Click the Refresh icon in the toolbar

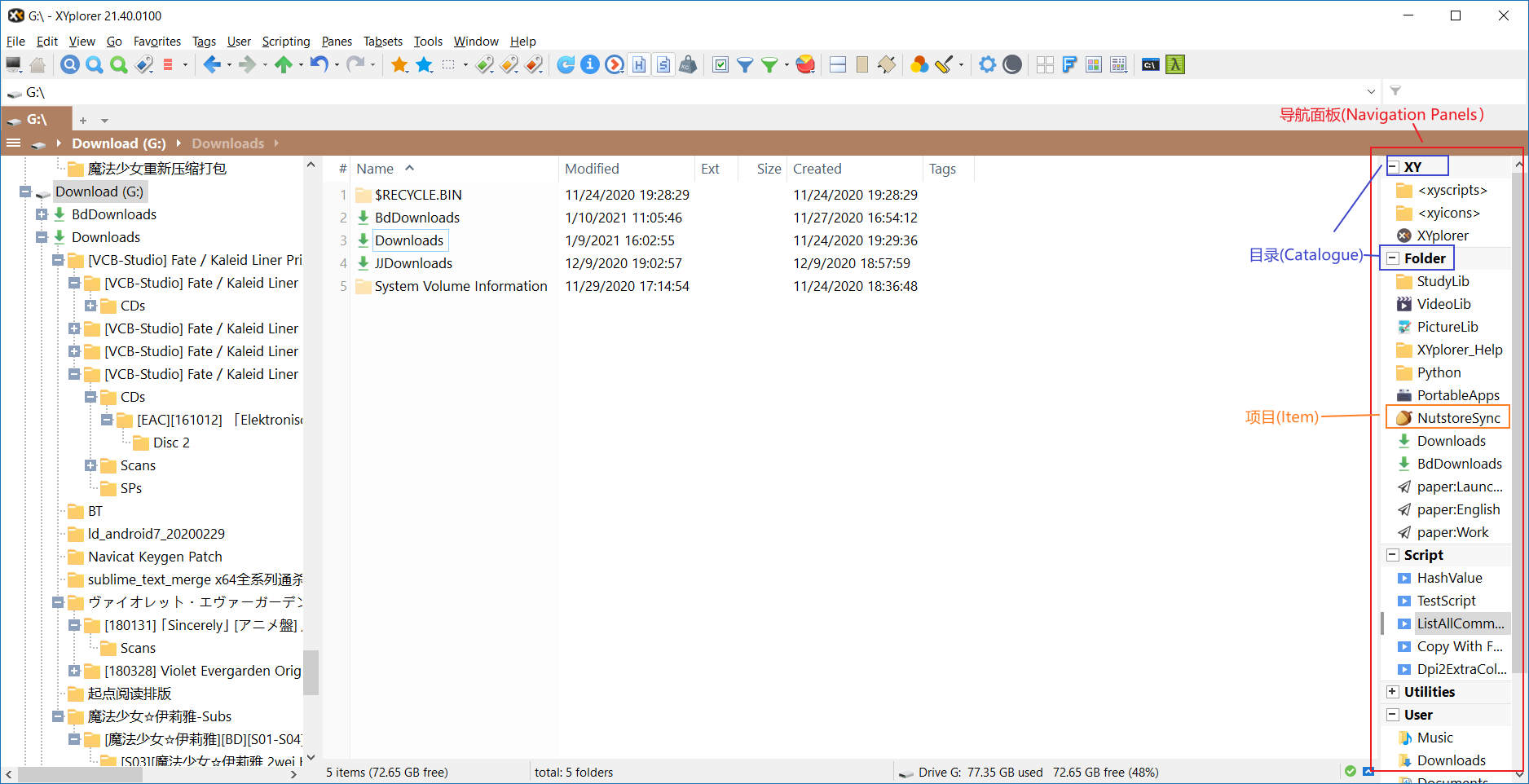566,64
